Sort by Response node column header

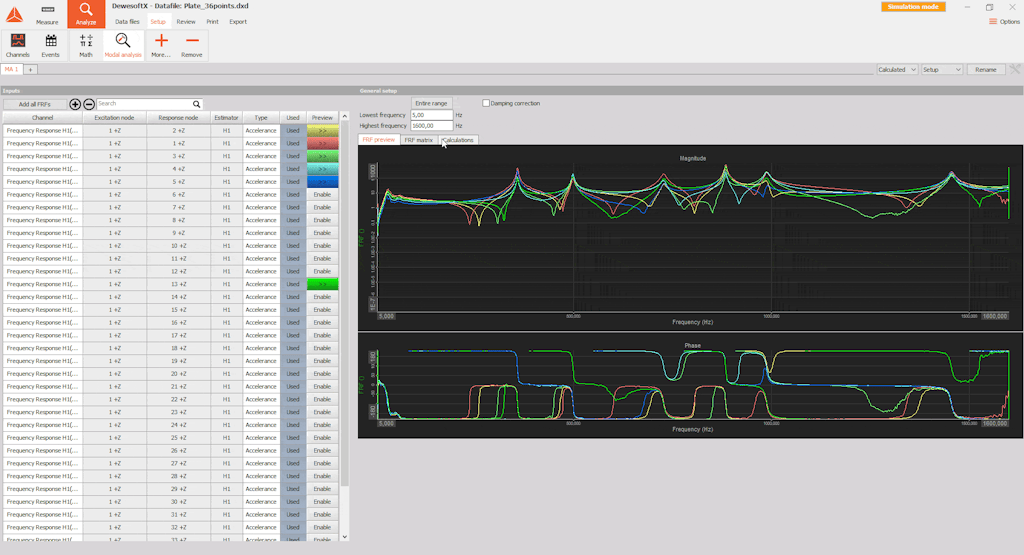(x=178, y=118)
